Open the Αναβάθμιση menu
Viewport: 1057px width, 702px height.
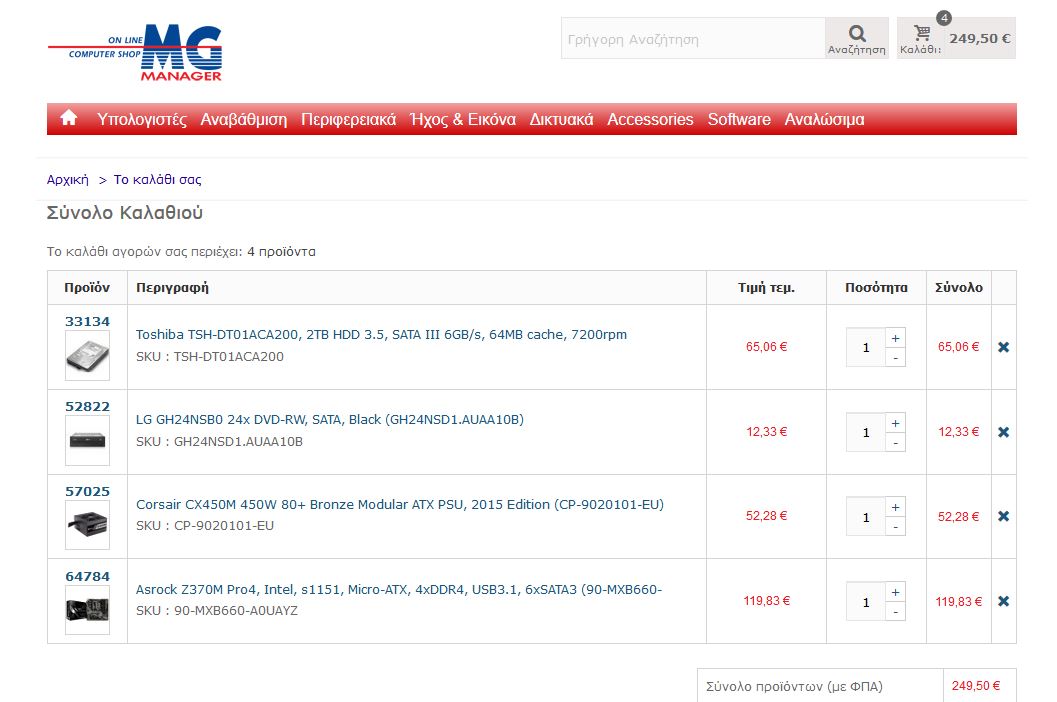243,119
